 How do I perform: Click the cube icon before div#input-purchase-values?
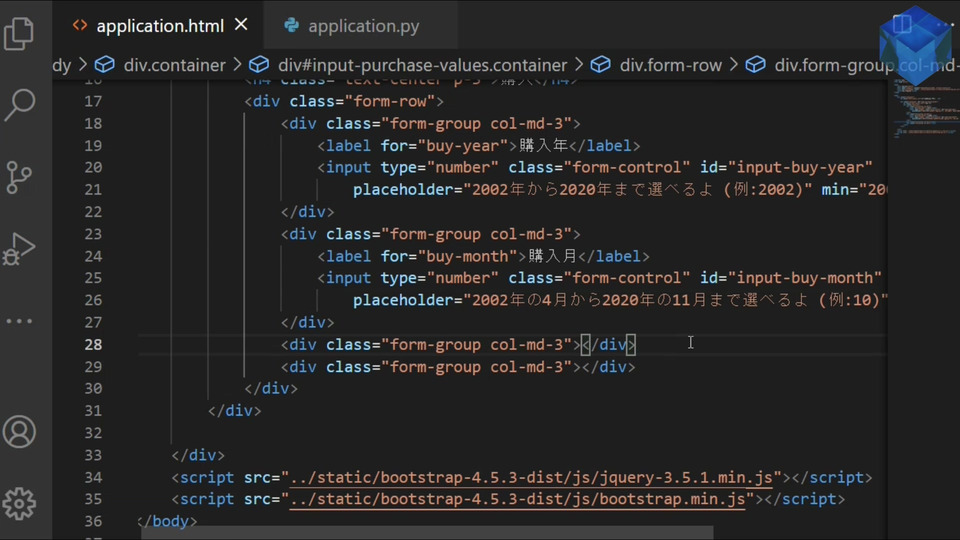click(x=259, y=64)
